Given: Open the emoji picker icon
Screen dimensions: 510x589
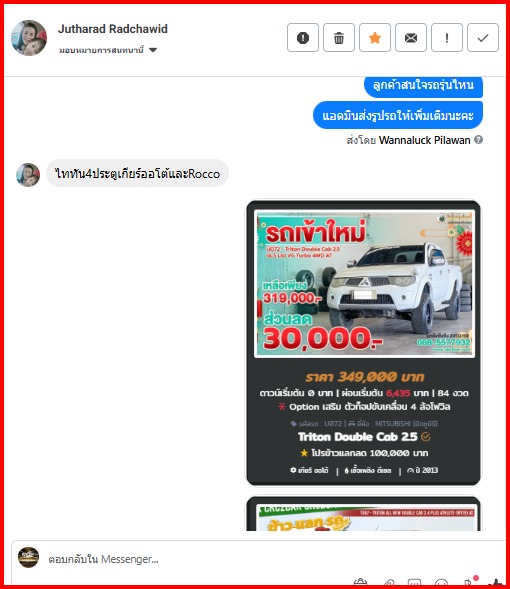Looking at the screenshot, I should point(441,583).
